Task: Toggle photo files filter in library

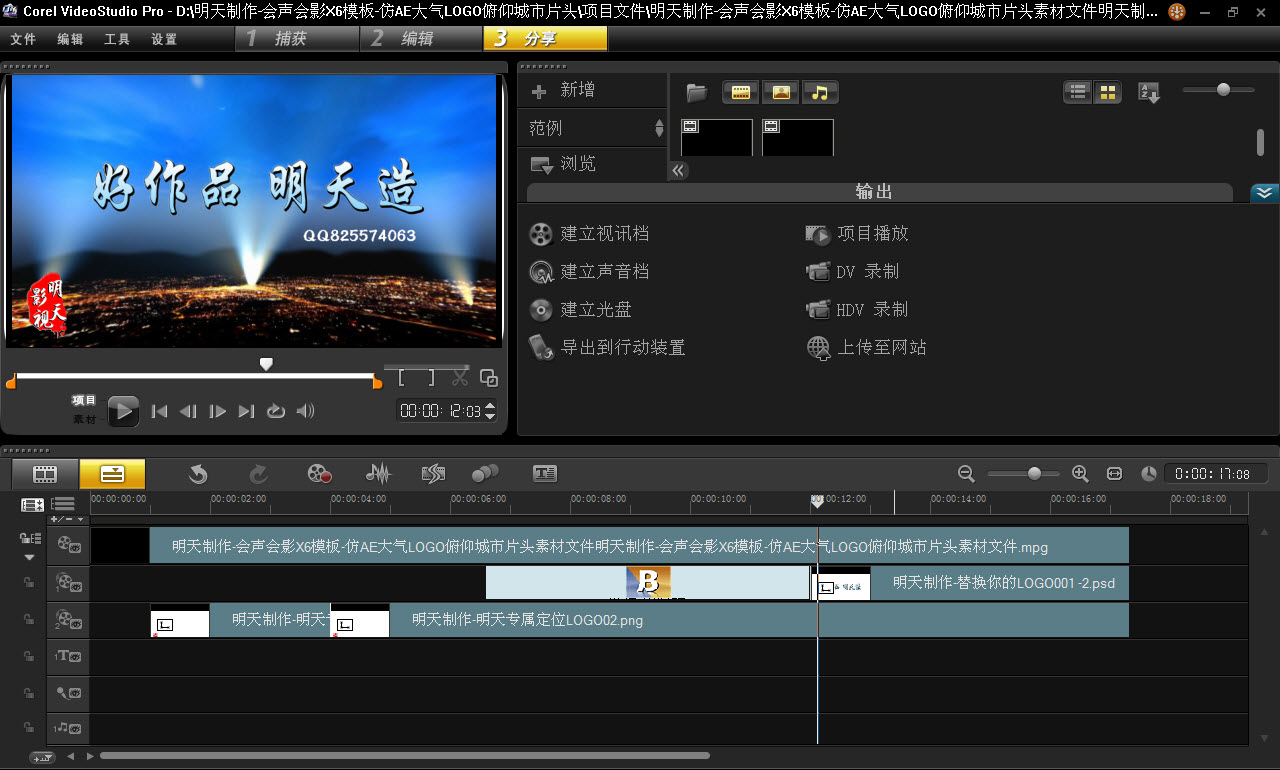Action: pos(780,93)
